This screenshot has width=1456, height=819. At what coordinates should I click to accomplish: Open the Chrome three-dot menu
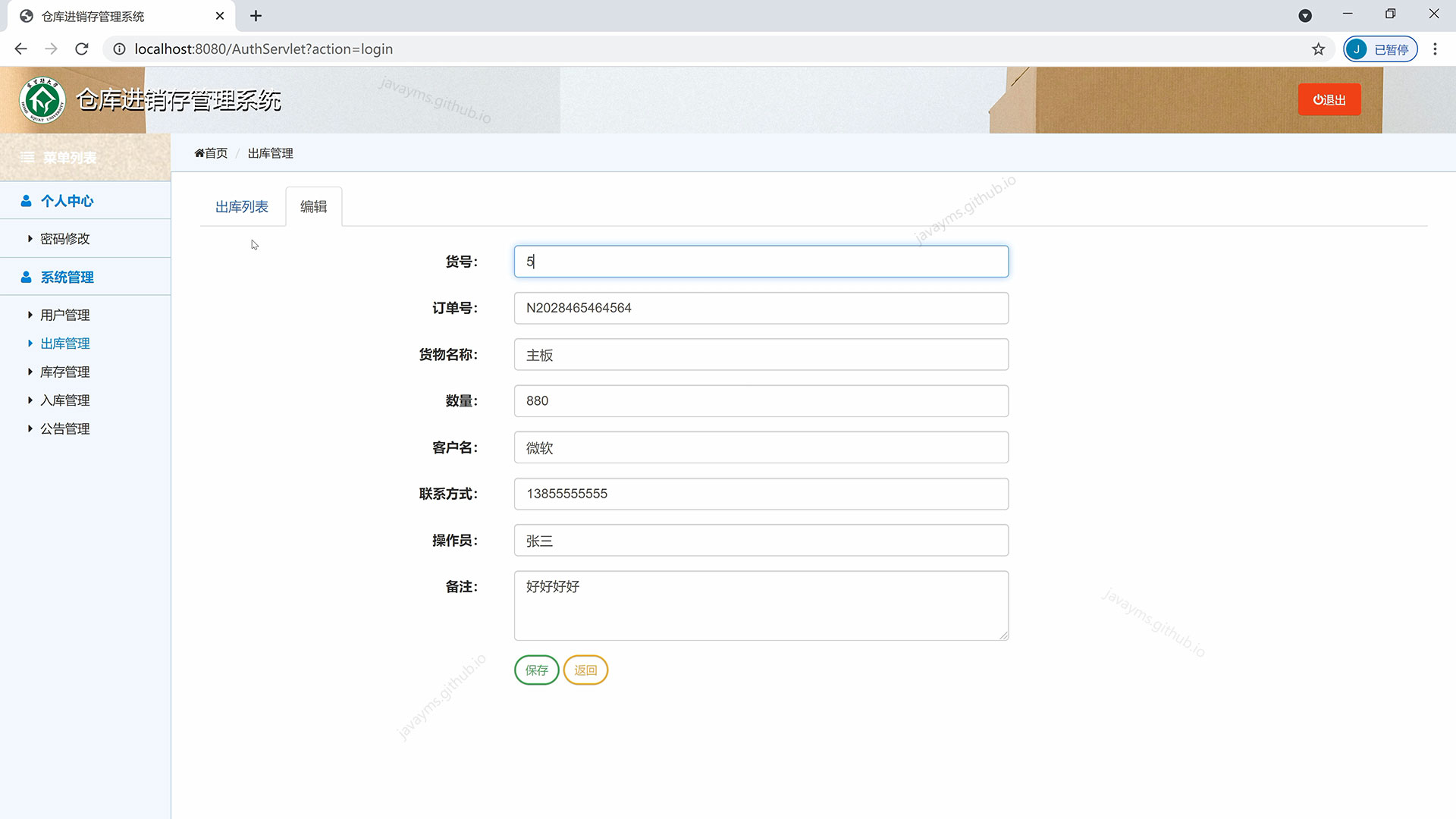(x=1435, y=49)
